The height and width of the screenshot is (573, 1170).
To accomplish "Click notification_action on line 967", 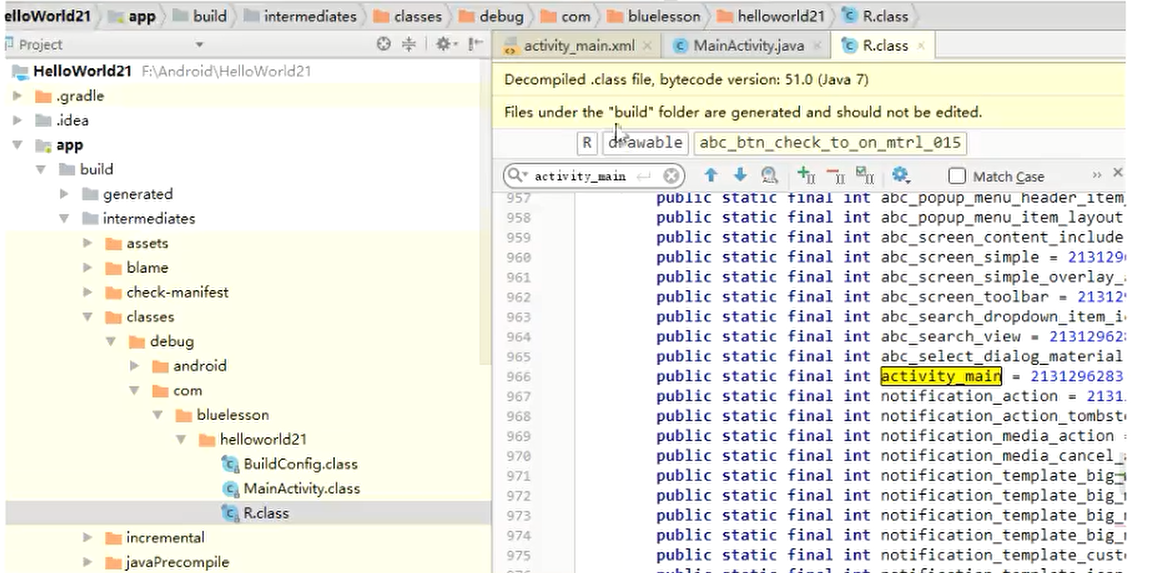I will [969, 396].
